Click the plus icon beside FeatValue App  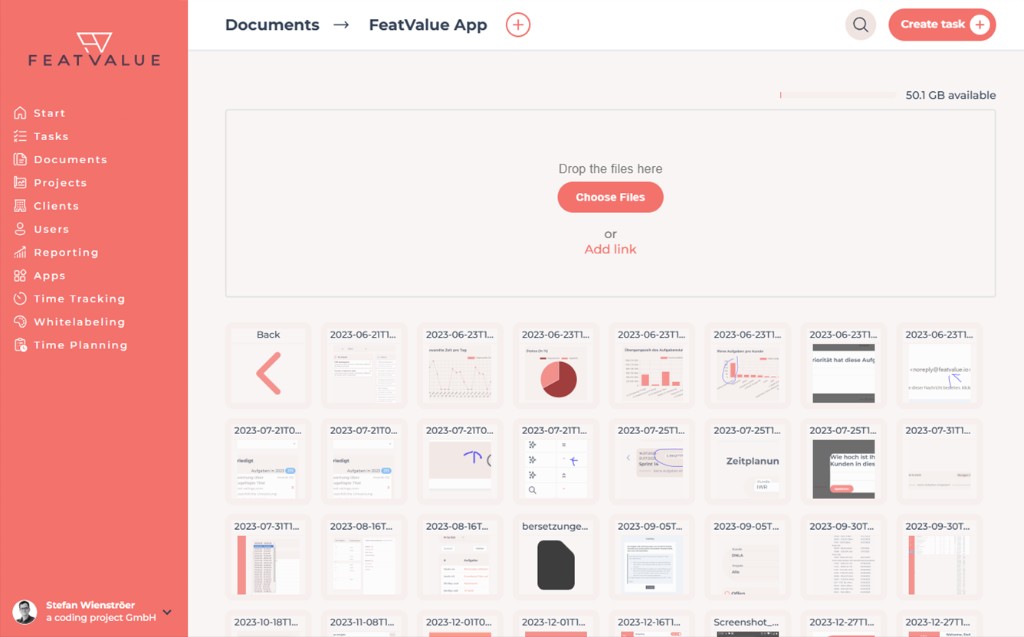(x=518, y=25)
